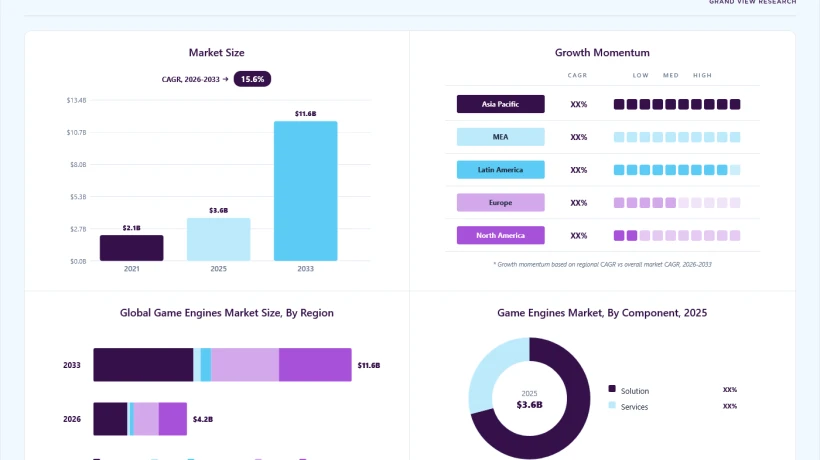Click the XX% value in Asia Pacific row
820x460 pixels.
coord(579,105)
